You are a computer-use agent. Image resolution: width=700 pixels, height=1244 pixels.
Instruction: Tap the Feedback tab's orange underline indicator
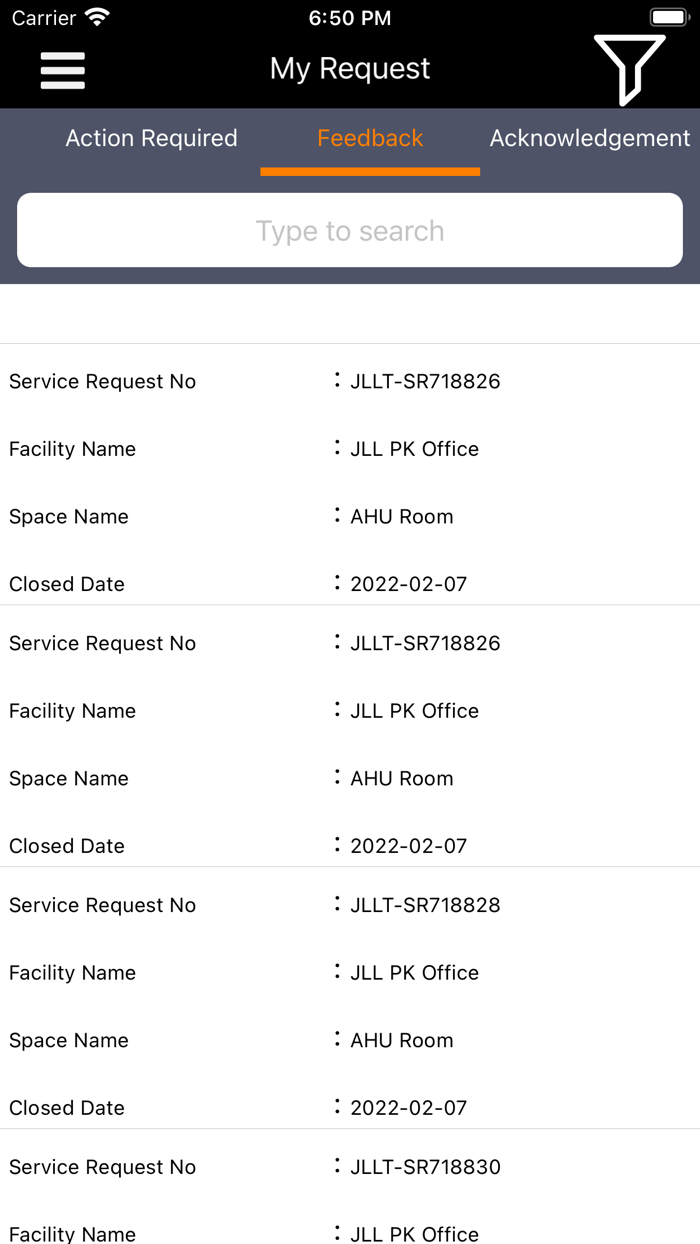click(x=369, y=173)
